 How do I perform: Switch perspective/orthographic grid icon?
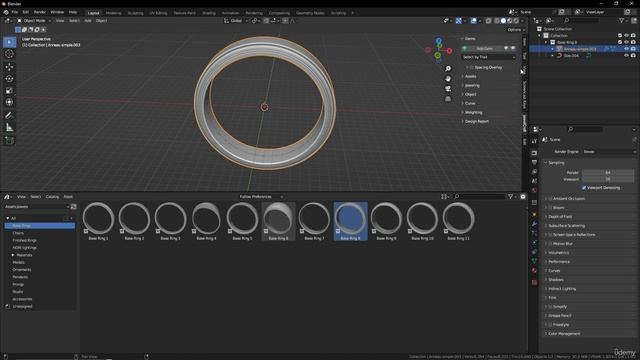tap(448, 99)
